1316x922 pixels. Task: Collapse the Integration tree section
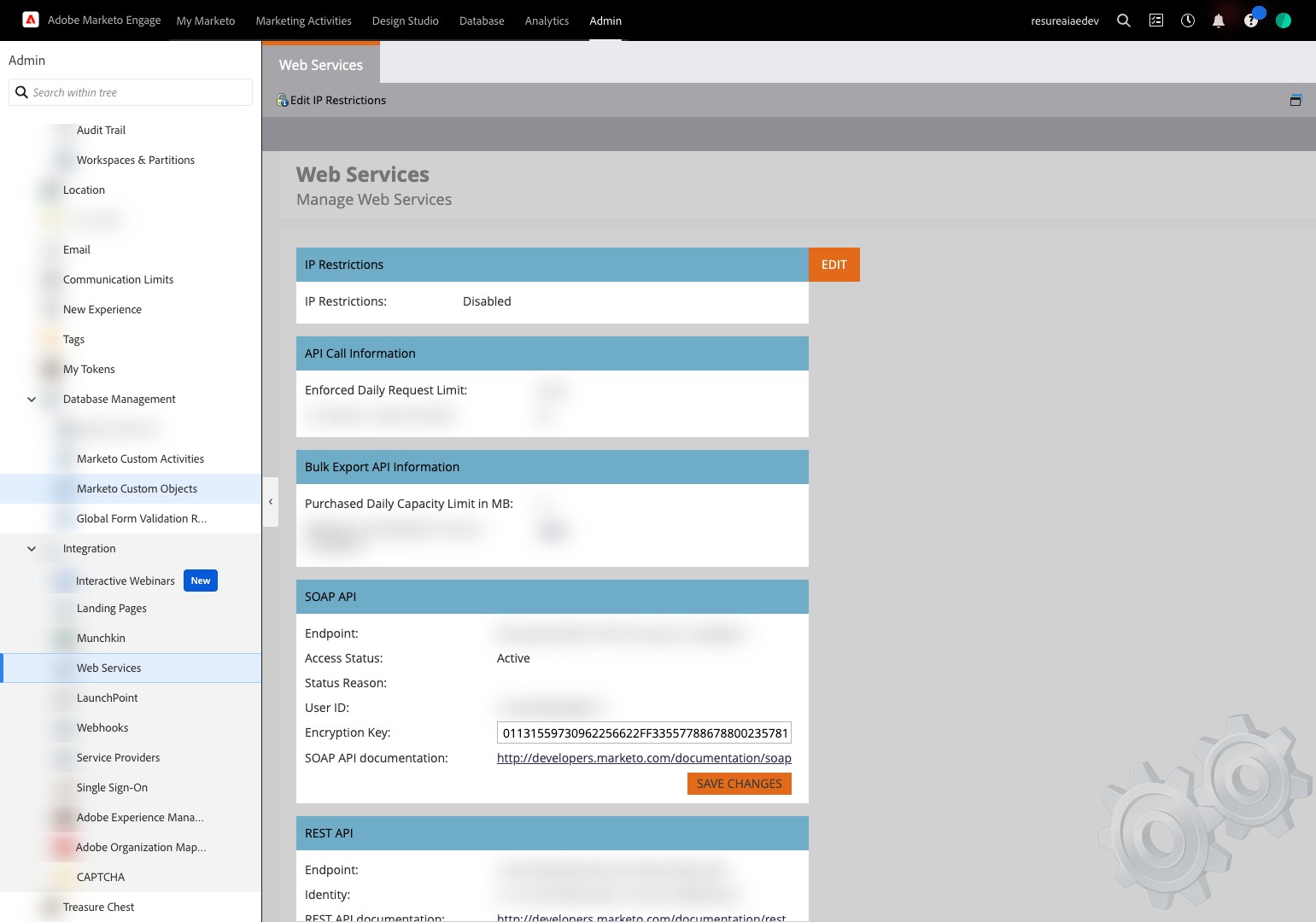point(32,549)
